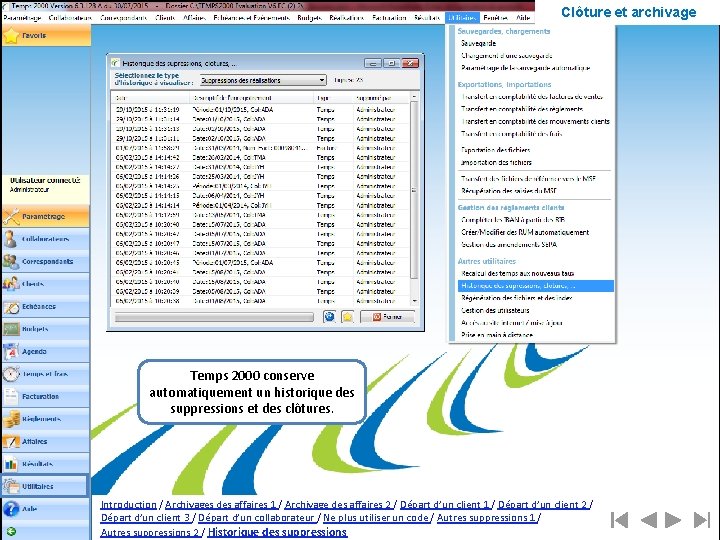Click the scroll-up arrow of the history list
720x540 pixels.
click(414, 97)
